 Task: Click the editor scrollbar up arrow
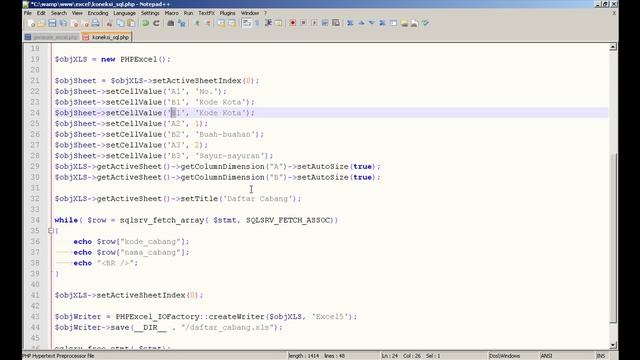coord(613,47)
